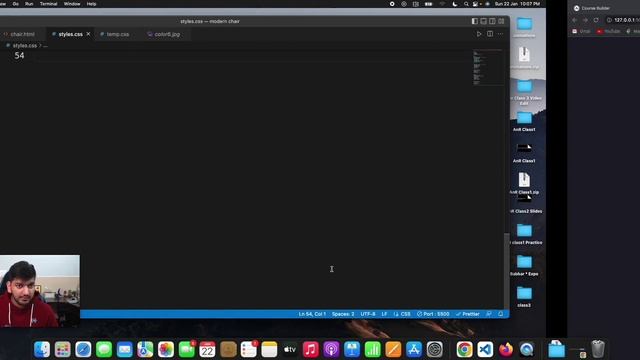Click styles.css in the breadcrumb bar
640x360 pixels.
tap(24, 46)
